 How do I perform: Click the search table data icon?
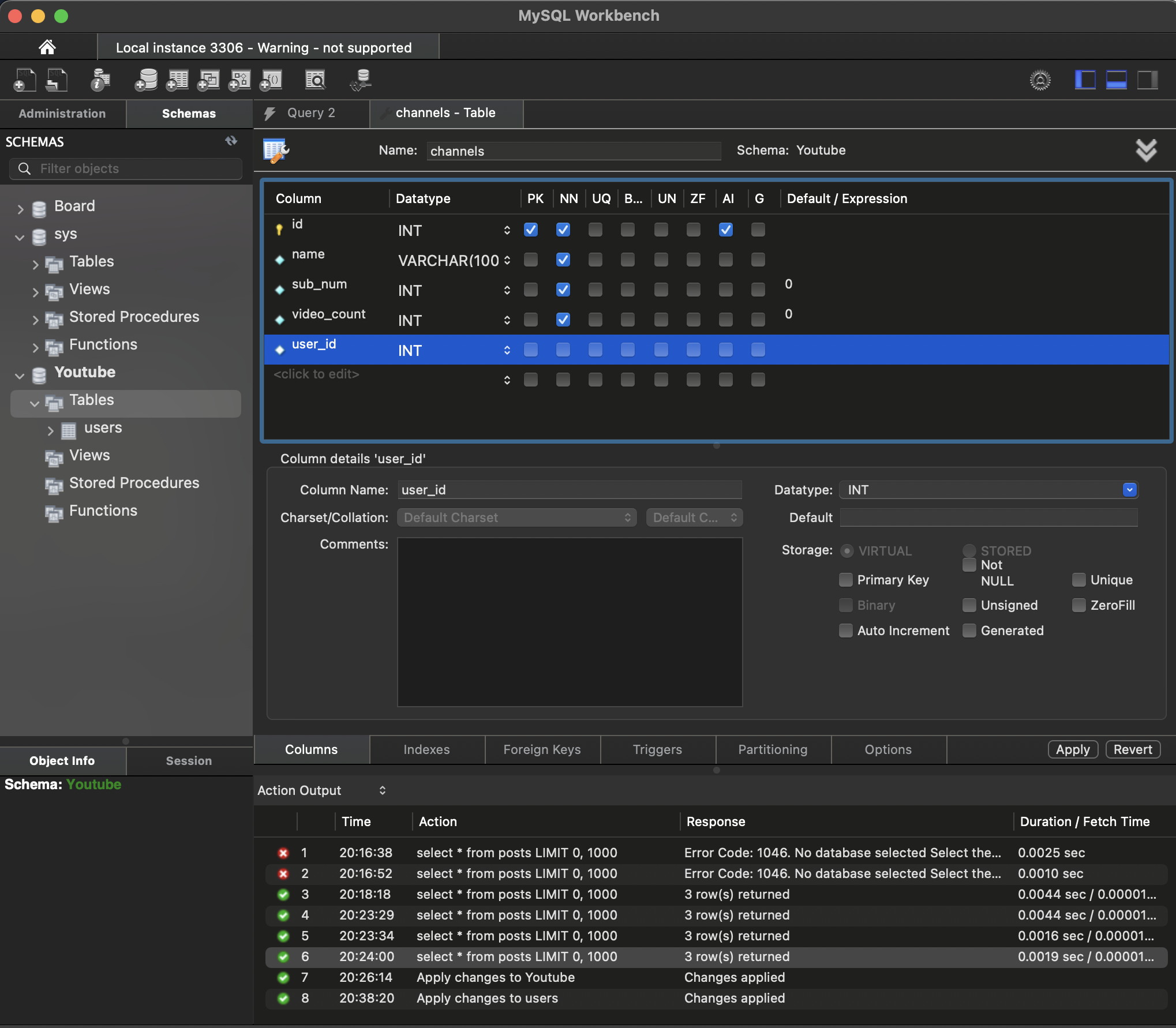pyautogui.click(x=315, y=80)
